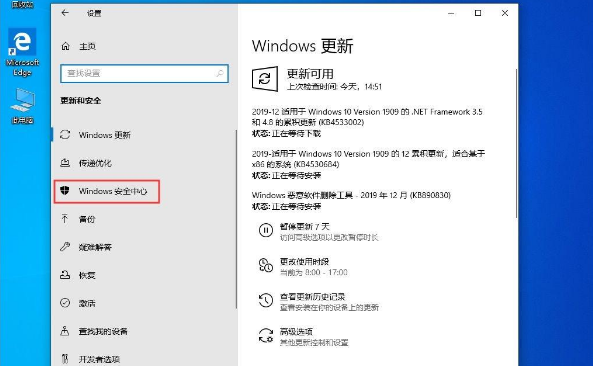Click the right pane vertical scrollbar

[516, 143]
